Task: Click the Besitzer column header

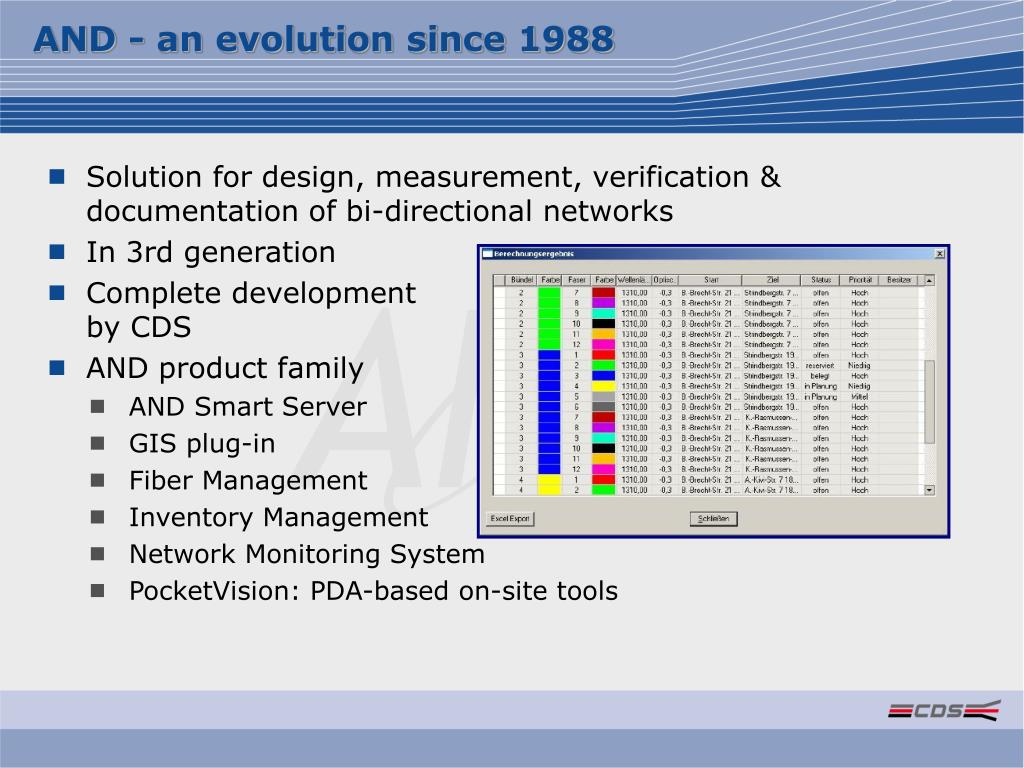Action: pos(899,280)
